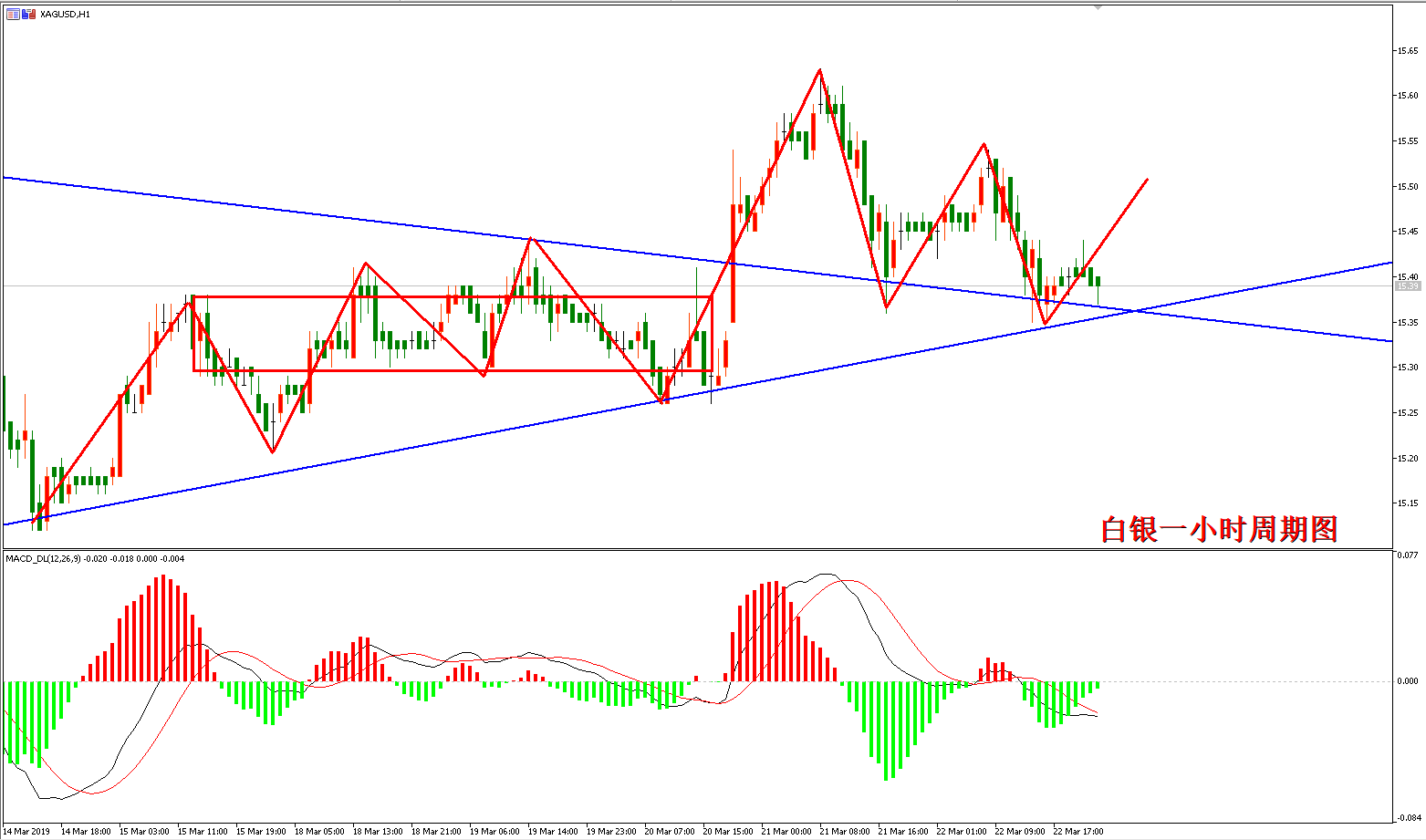Open the one-click trading panel icon
Viewport: 1426px width, 840px height.
(x=13, y=15)
